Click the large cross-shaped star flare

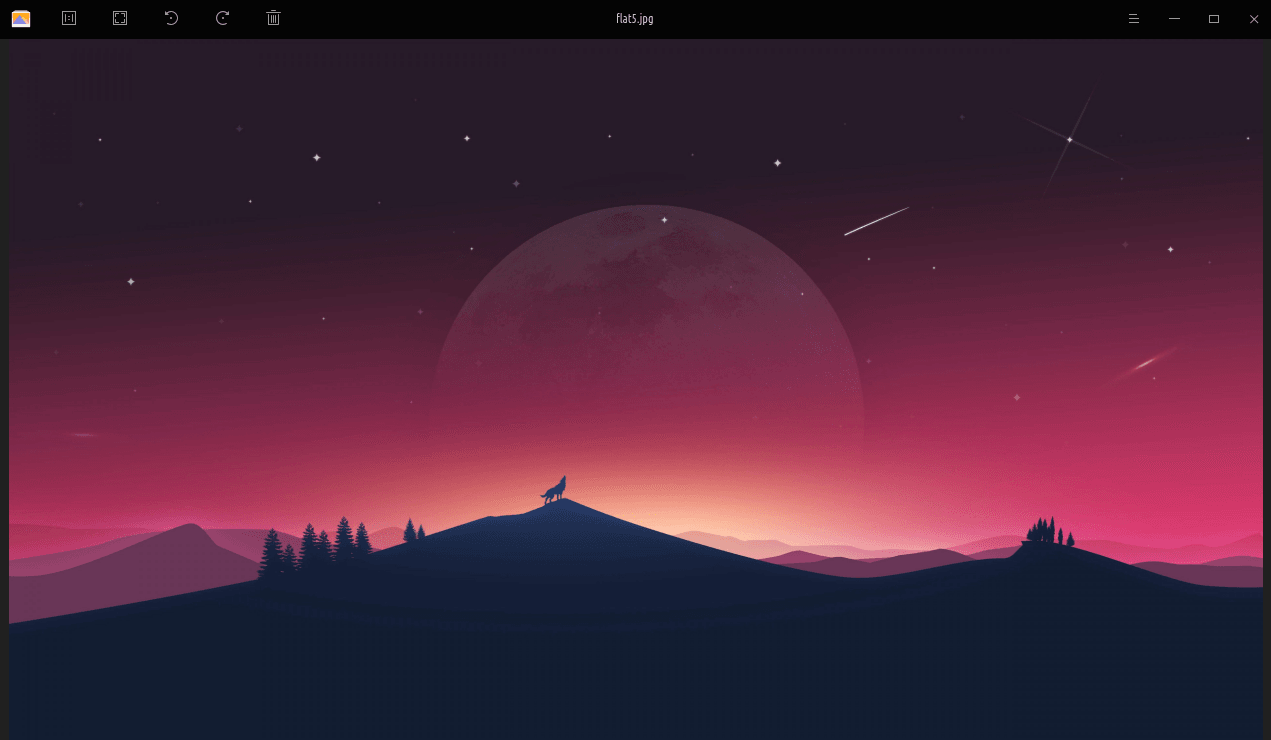pos(1069,140)
